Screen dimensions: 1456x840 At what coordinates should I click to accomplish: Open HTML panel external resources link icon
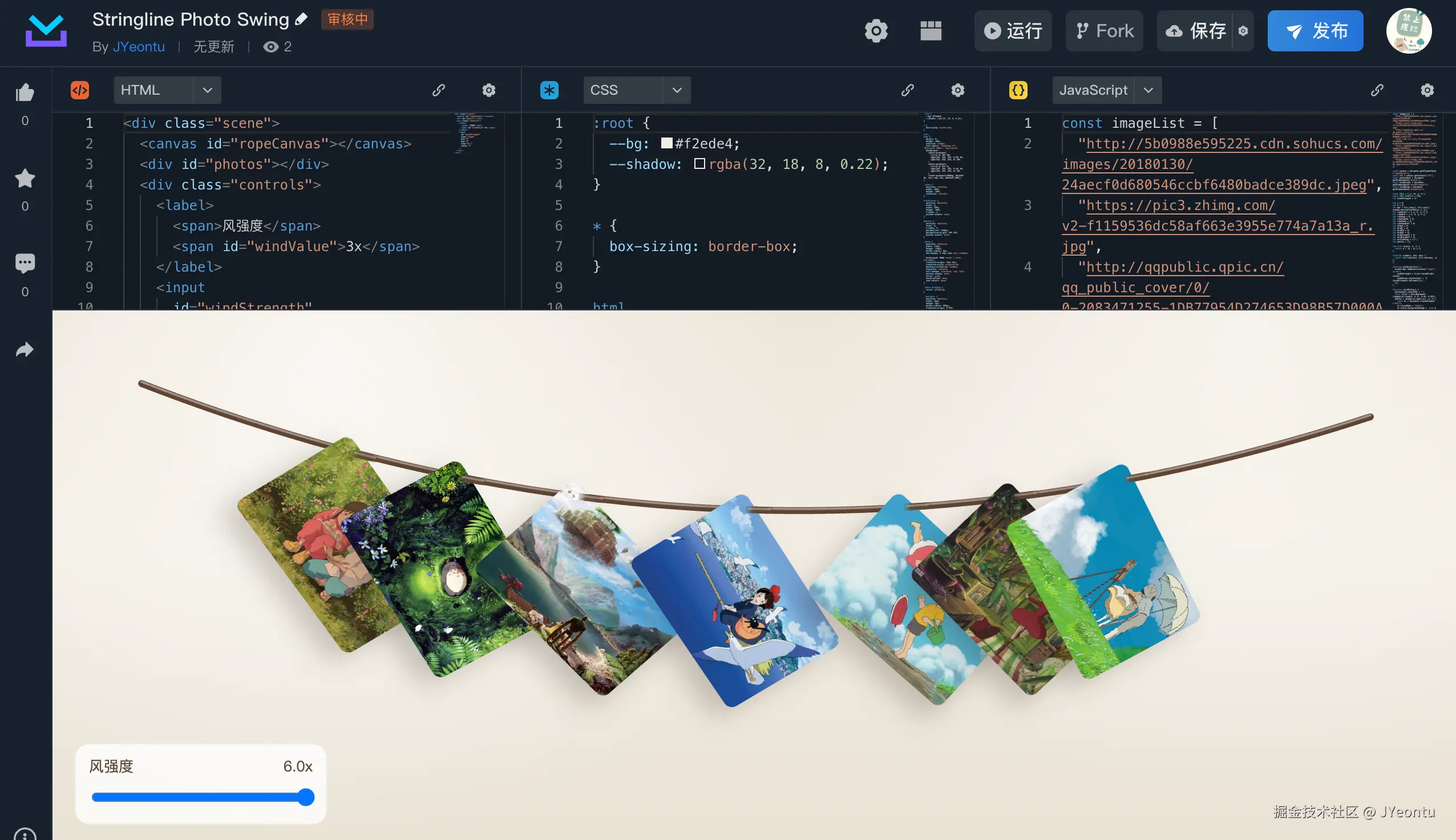[x=438, y=90]
